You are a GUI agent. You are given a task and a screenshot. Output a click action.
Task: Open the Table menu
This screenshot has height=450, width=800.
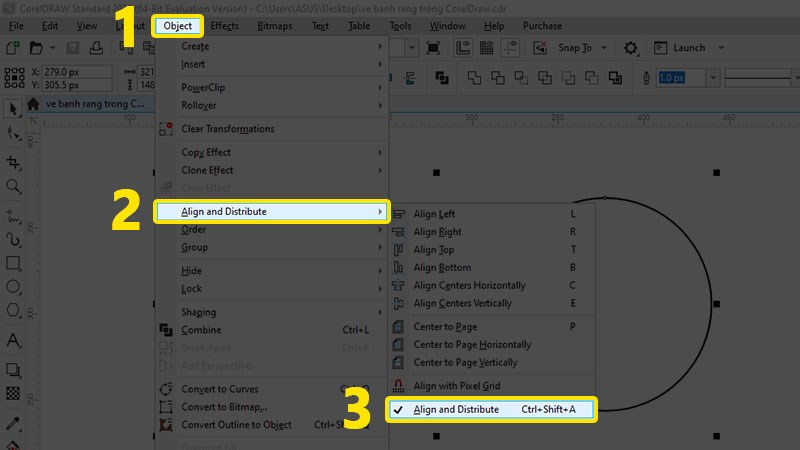359,26
